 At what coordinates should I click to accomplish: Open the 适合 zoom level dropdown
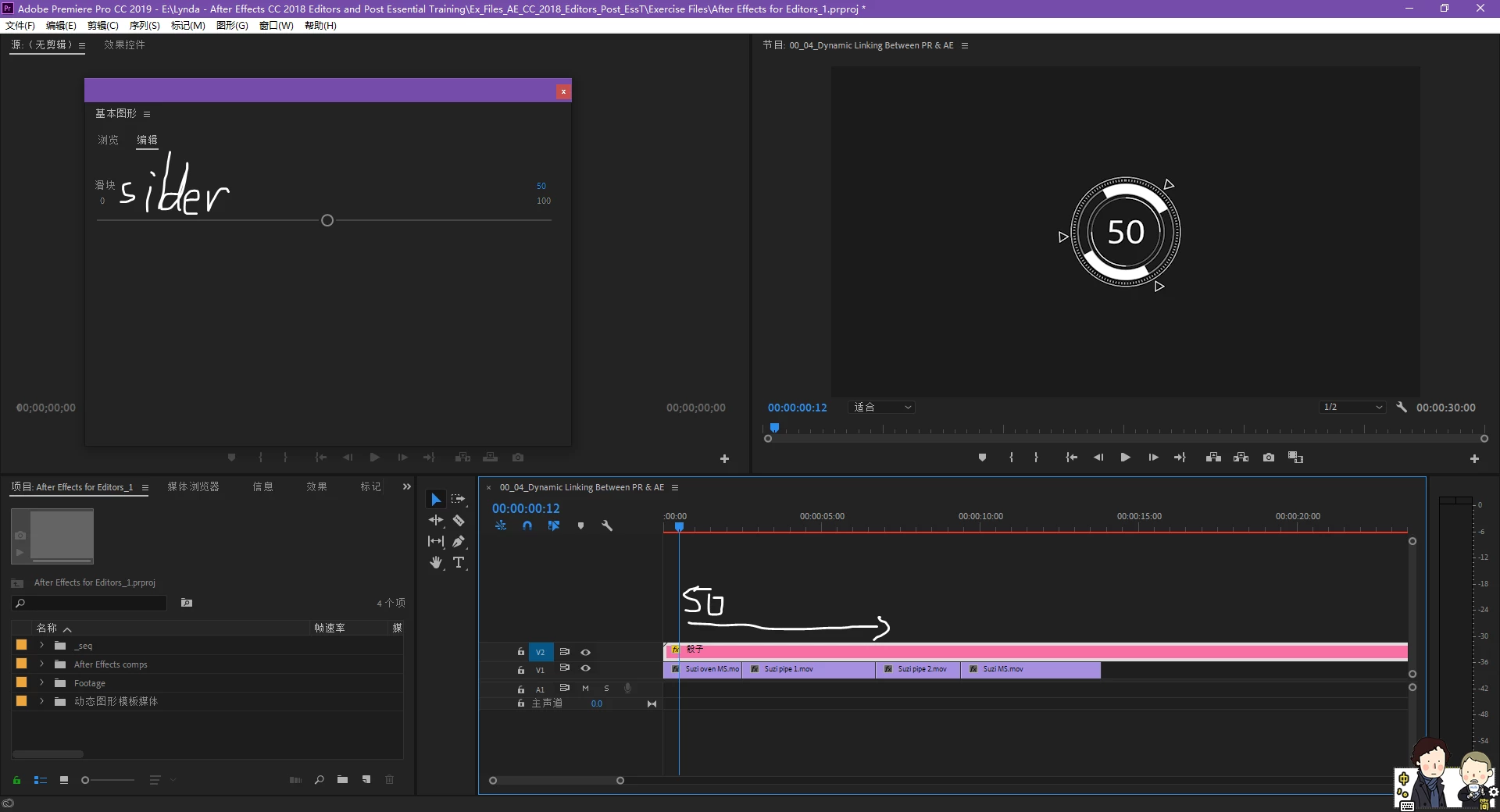click(x=882, y=408)
